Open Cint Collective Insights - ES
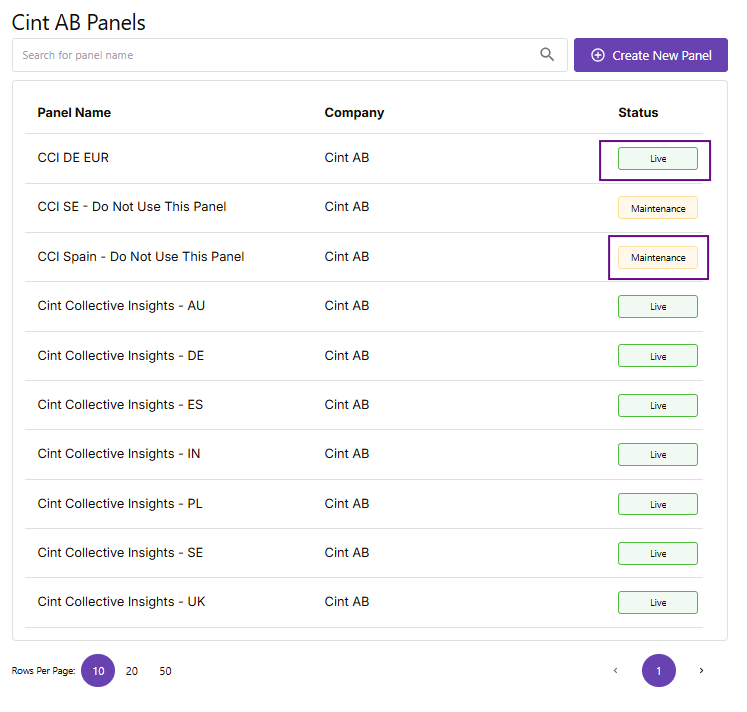This screenshot has width=747, height=712. pyautogui.click(x=121, y=405)
